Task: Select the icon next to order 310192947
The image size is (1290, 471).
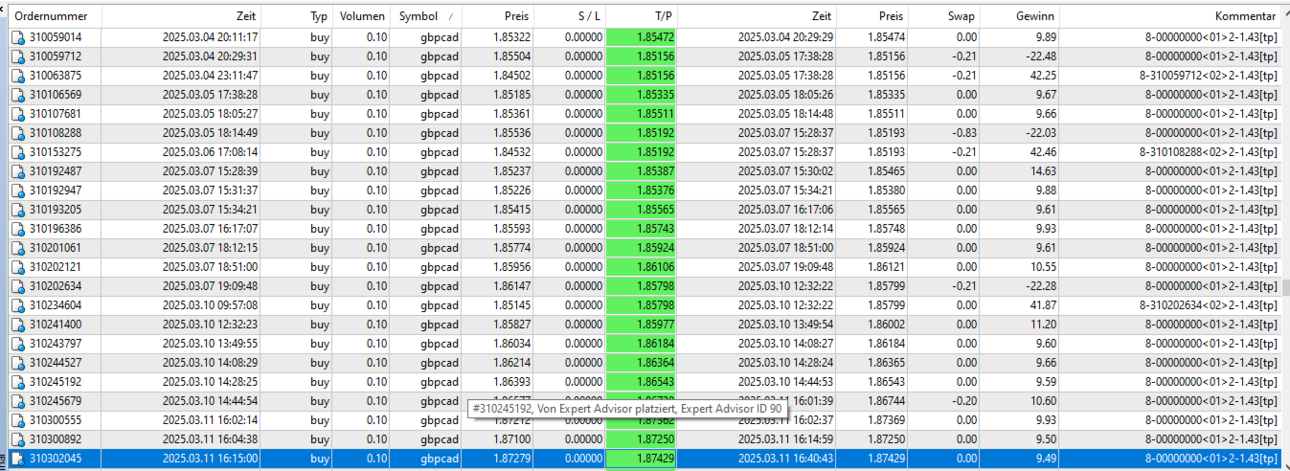Action: (x=18, y=190)
